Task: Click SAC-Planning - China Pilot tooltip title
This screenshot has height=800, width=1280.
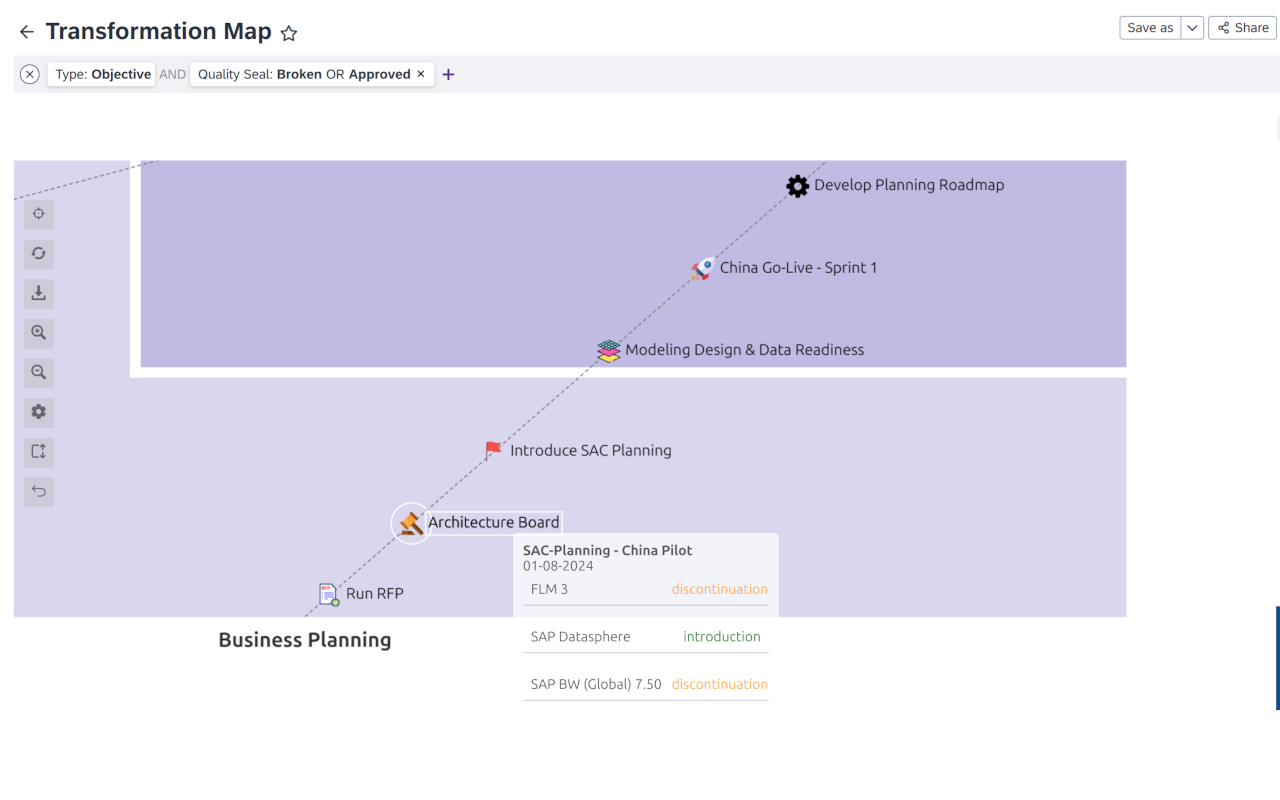Action: [x=608, y=550]
